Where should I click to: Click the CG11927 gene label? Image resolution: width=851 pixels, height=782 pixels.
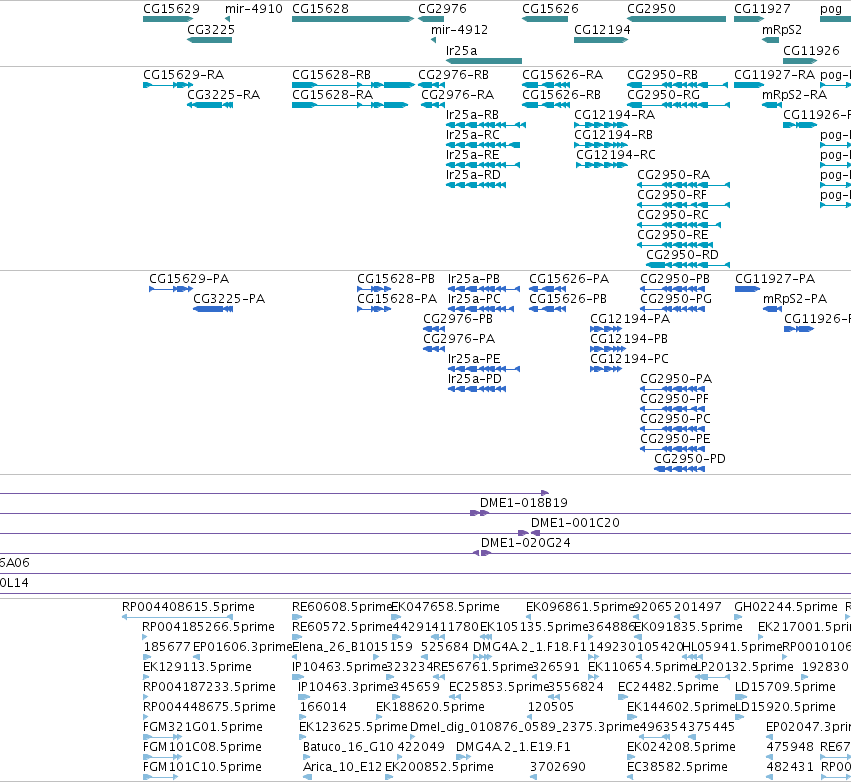point(762,9)
